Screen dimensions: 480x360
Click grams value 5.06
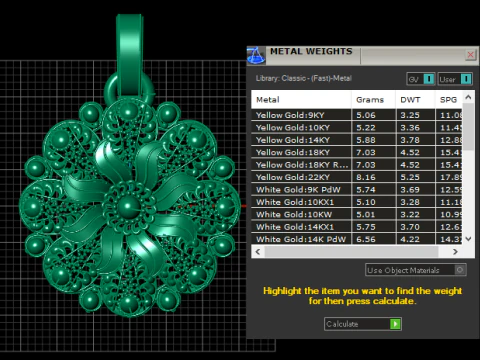pos(366,115)
